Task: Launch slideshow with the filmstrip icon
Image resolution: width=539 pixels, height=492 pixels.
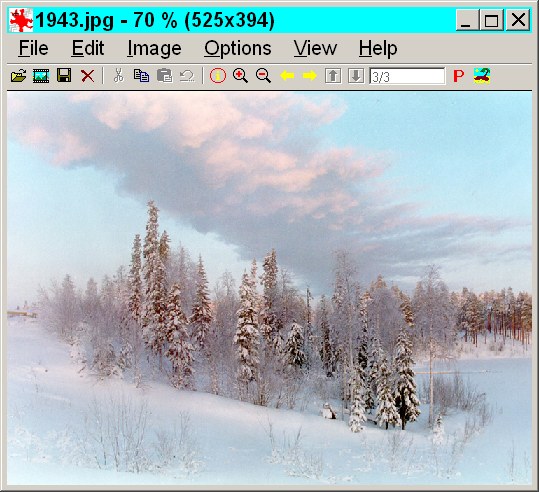Action: 41,76
